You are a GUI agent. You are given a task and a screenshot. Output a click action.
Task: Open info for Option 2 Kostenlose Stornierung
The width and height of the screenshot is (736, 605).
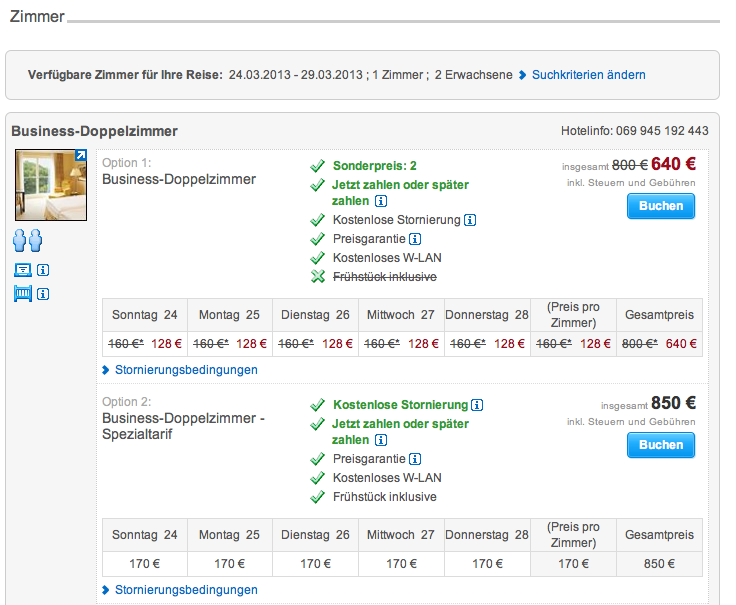point(477,405)
